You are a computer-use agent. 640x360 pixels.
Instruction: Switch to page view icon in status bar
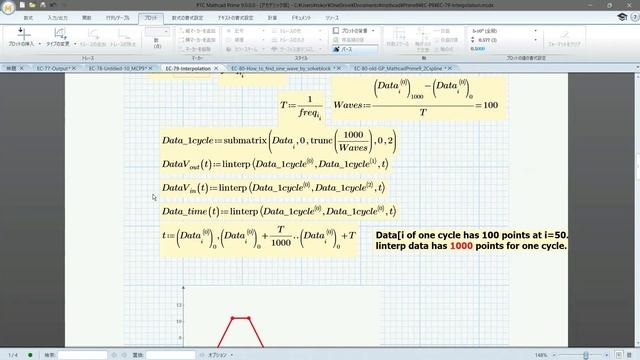pos(619,355)
